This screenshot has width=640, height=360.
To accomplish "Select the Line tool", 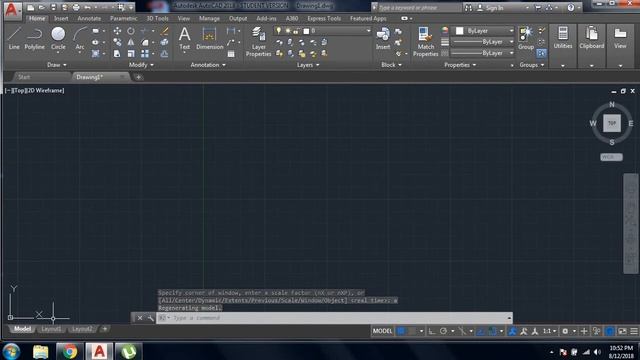I will pyautogui.click(x=14, y=38).
